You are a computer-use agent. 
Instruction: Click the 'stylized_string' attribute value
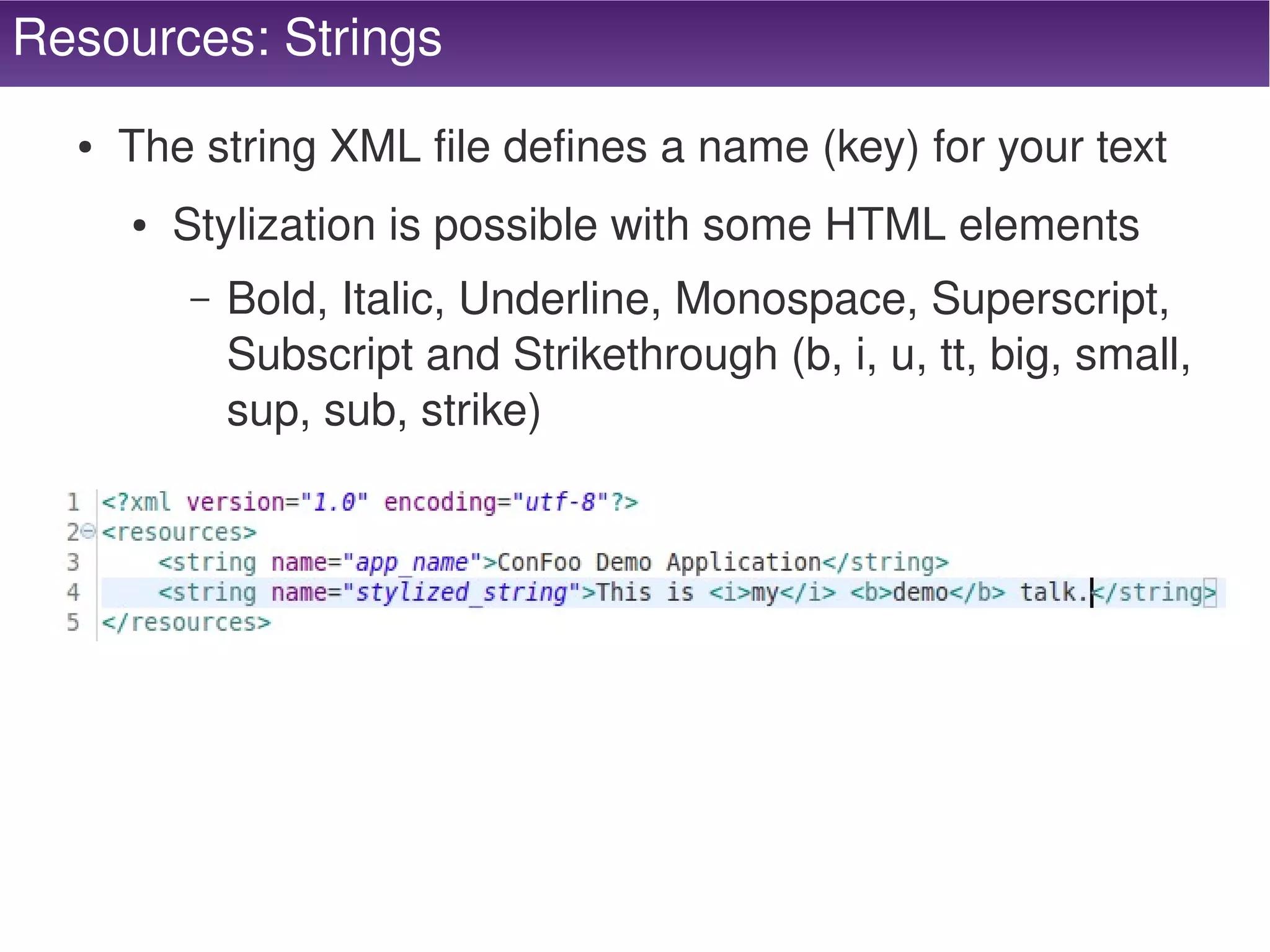[x=461, y=592]
